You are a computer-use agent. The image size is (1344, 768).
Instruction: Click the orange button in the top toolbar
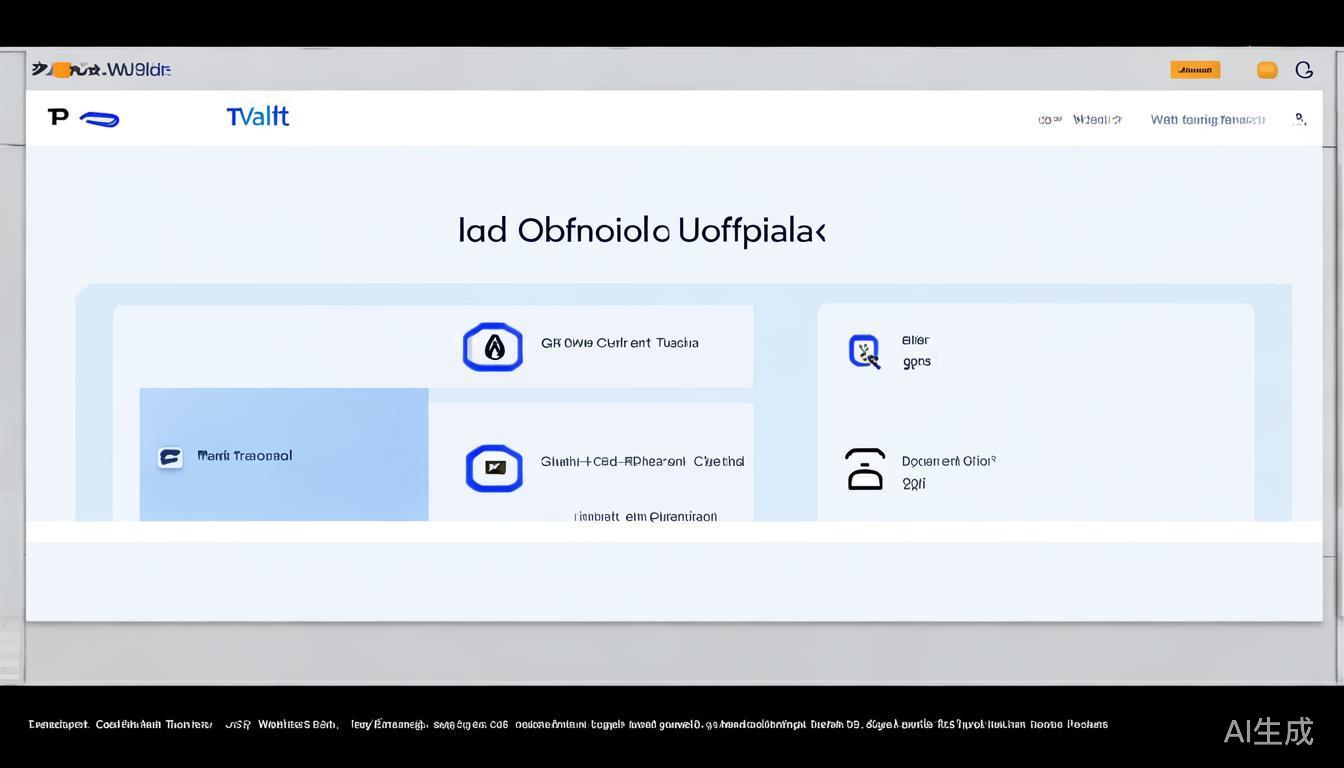(1194, 69)
